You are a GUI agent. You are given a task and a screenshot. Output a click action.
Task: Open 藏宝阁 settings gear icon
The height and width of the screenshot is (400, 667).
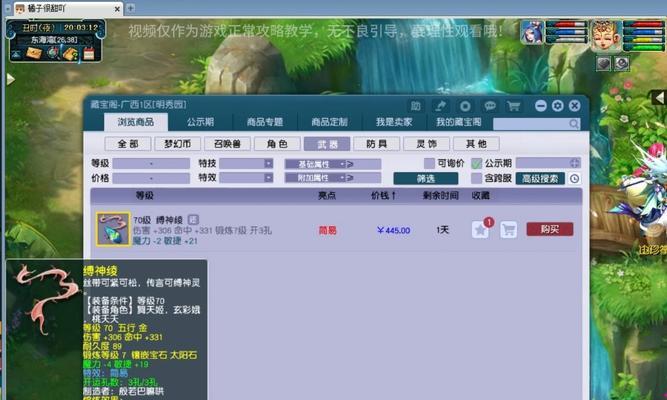pos(558,106)
